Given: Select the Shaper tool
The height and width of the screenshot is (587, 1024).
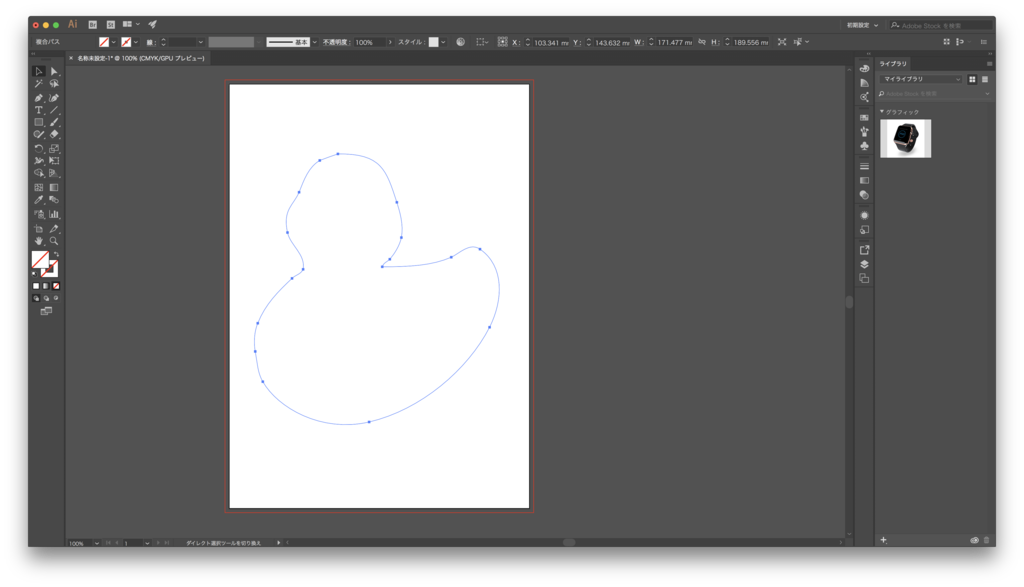Looking at the screenshot, I should pyautogui.click(x=39, y=135).
